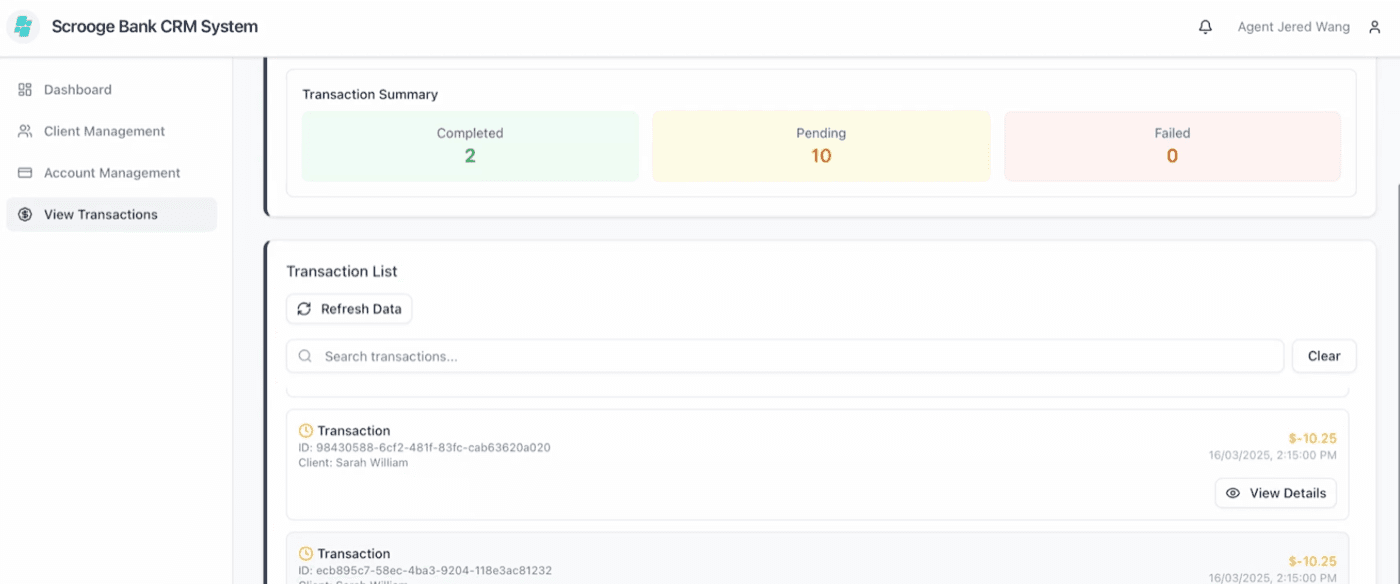This screenshot has width=1400, height=584.
Task: Click the Failed count 0
Action: (1172, 156)
